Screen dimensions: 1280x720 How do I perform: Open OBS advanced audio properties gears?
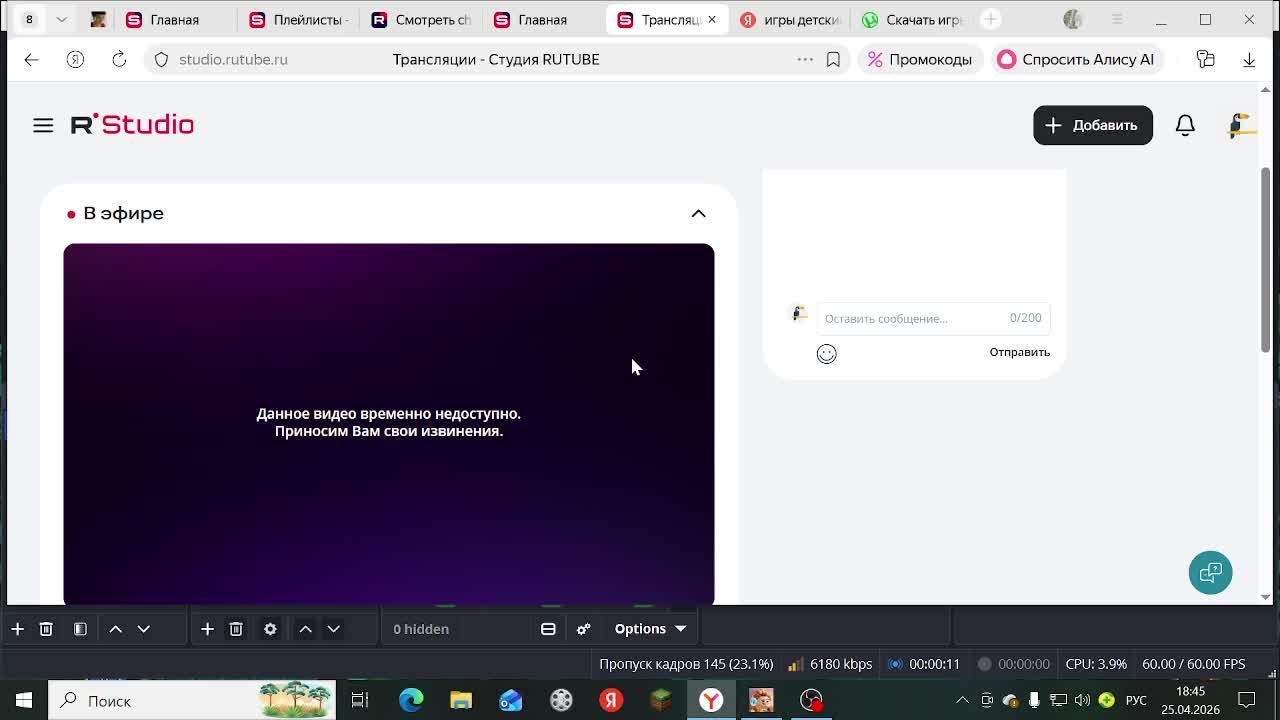584,629
